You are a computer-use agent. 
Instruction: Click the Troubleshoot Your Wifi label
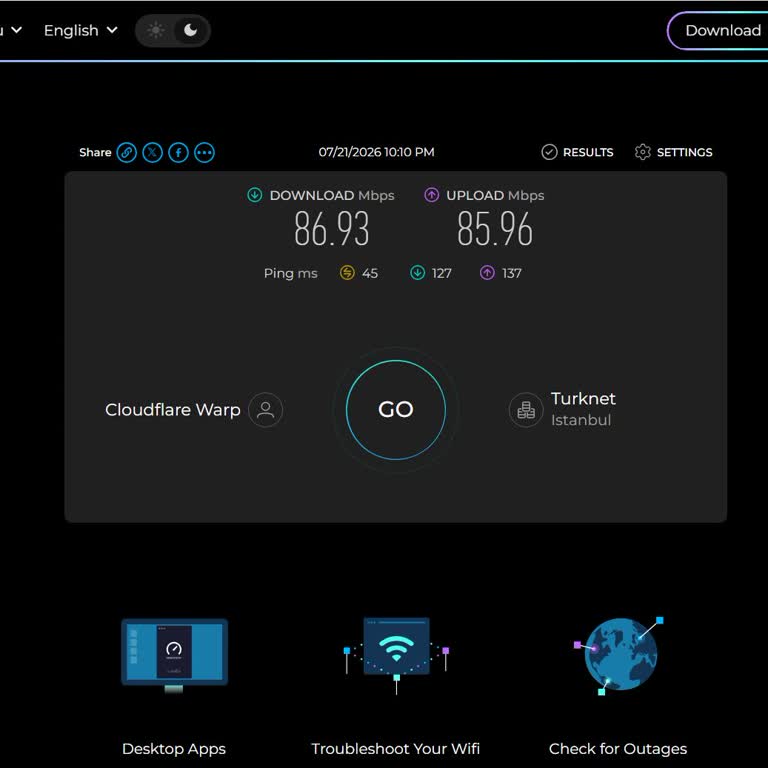[x=396, y=749]
